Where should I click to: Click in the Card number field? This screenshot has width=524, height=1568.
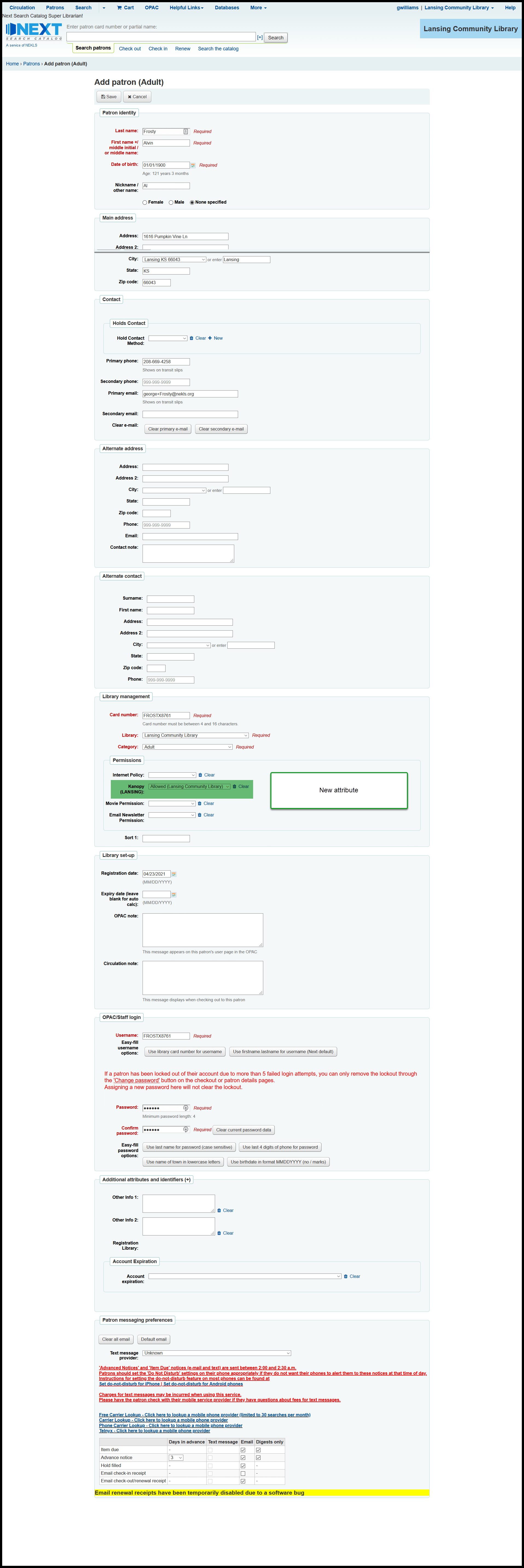[x=166, y=716]
